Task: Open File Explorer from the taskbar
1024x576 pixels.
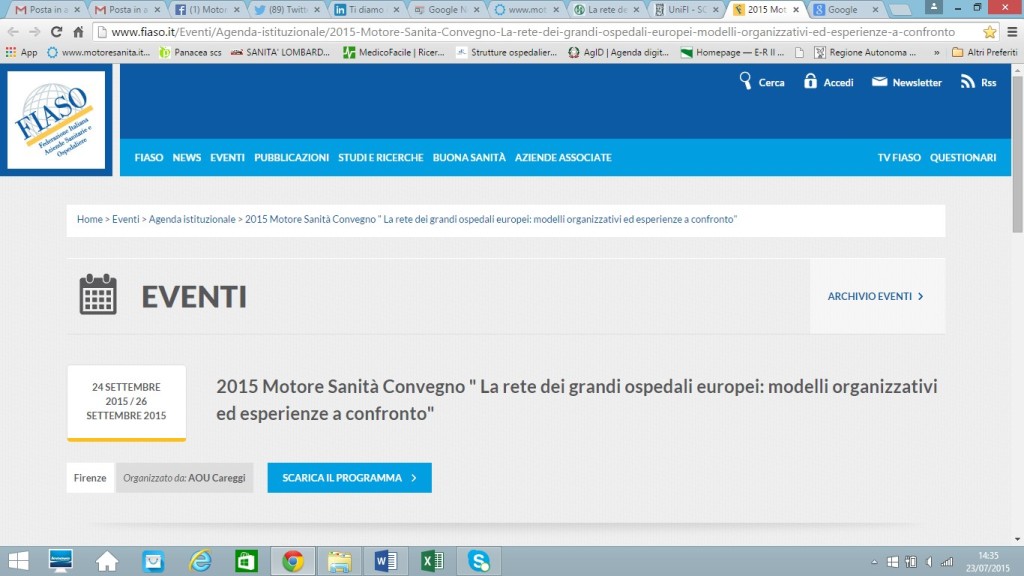Action: tap(340, 561)
